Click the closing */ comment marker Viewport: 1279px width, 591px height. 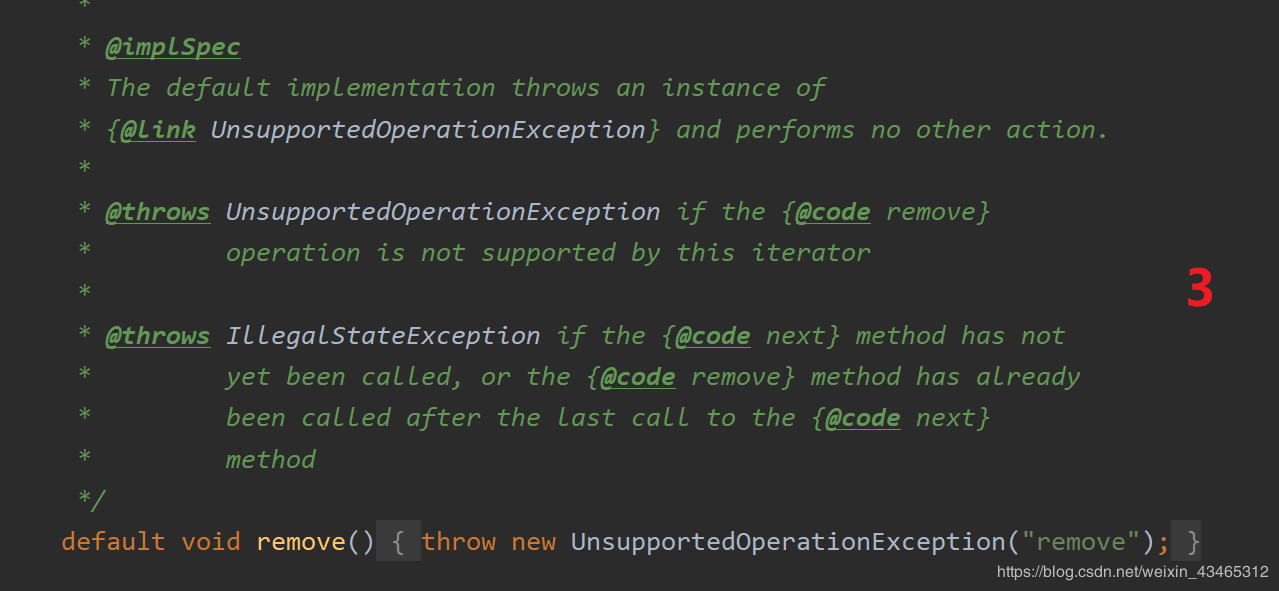[x=91, y=499]
